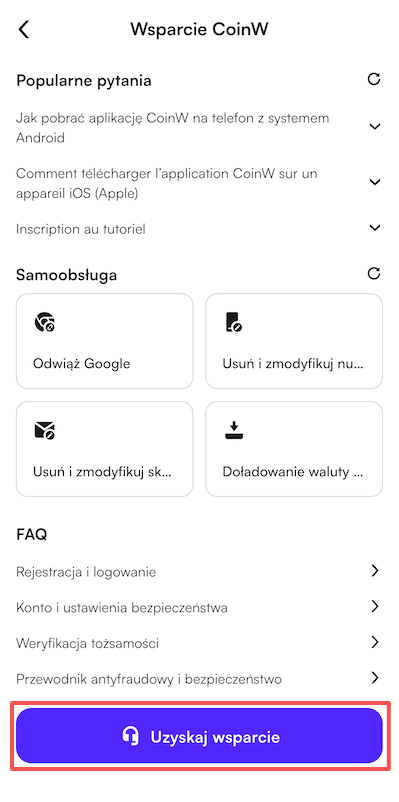The width and height of the screenshot is (399, 802).
Task: Open Konto i ustawienia bezpieczeństwa FAQ
Action: [199, 608]
